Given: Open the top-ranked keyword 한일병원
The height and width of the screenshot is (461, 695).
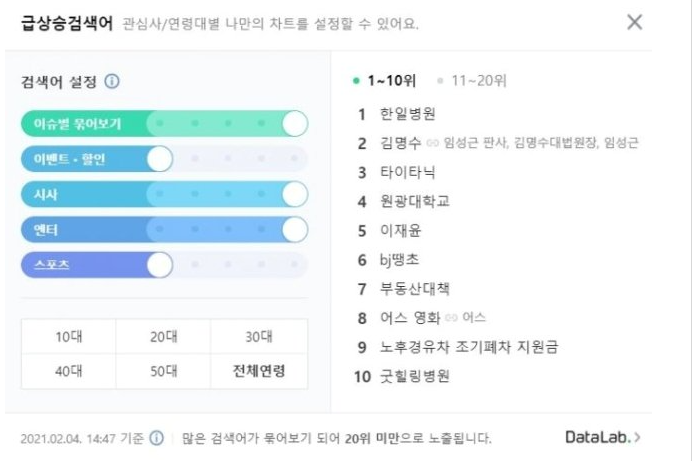Looking at the screenshot, I should click(x=408, y=114).
